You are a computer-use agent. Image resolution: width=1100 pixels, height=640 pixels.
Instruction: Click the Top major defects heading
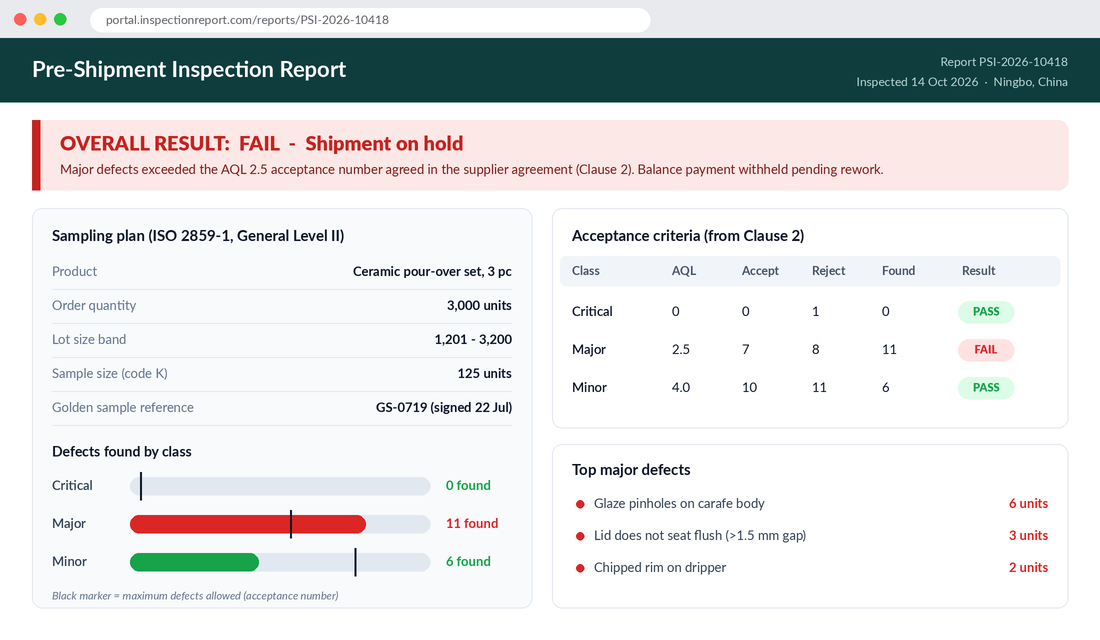631,470
